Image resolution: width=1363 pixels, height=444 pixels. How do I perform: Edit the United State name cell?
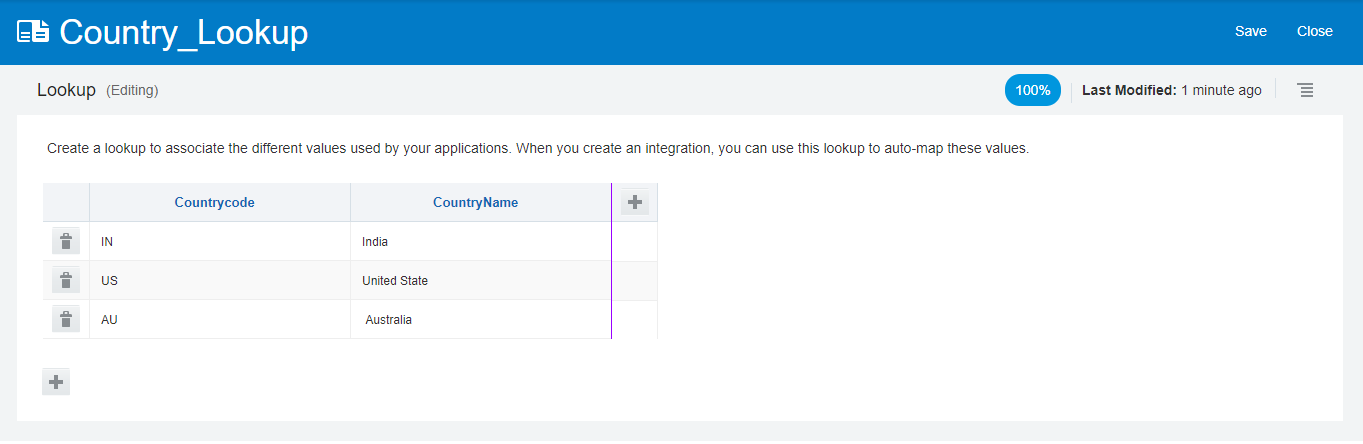(x=480, y=281)
